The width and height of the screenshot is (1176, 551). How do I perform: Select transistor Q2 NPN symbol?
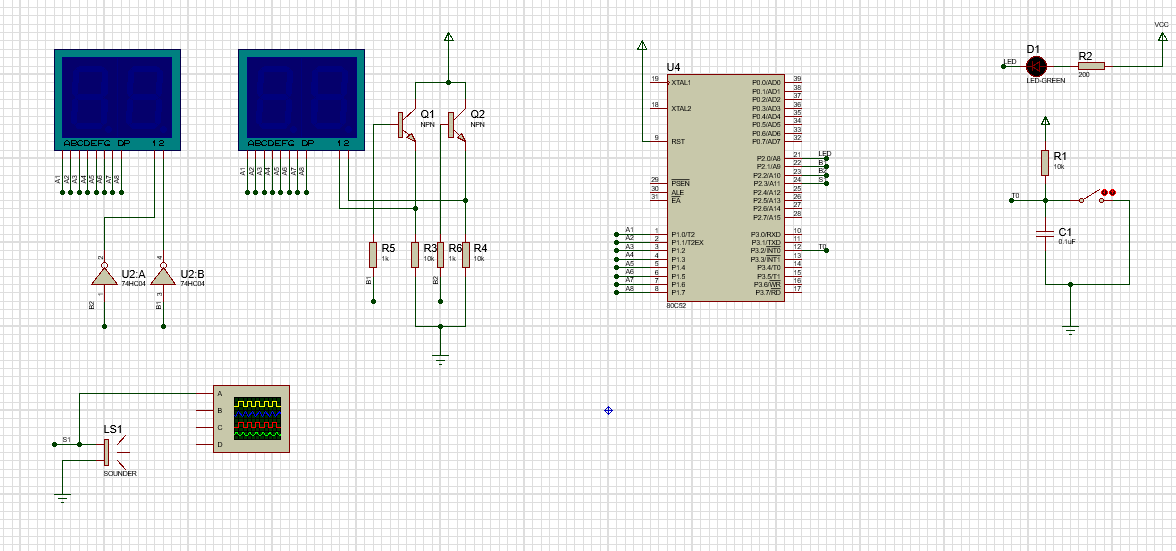(455, 125)
